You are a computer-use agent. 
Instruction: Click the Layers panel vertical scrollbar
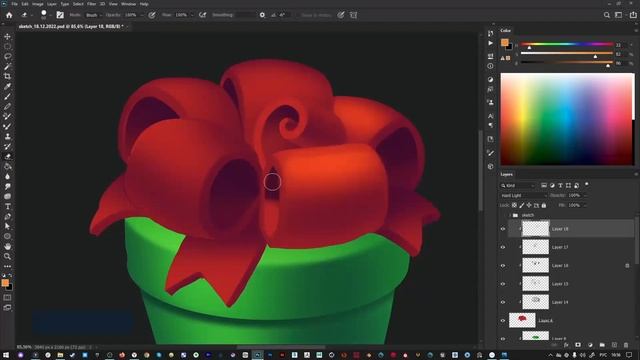636,241
